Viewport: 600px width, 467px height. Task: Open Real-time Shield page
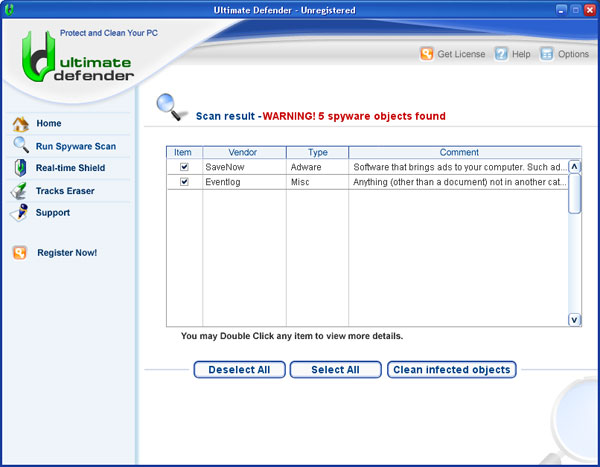[x=70, y=168]
